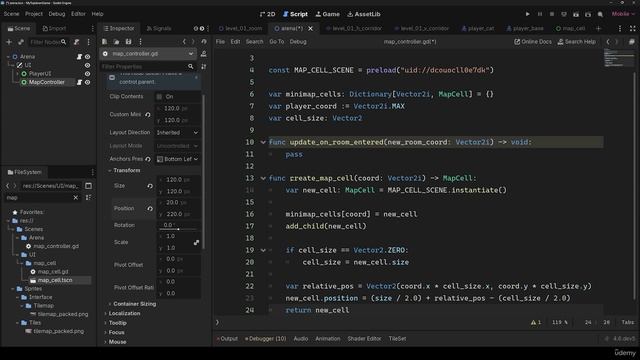The width and height of the screenshot is (640, 360).
Task: Reset Position property to default
Action: click(150, 209)
